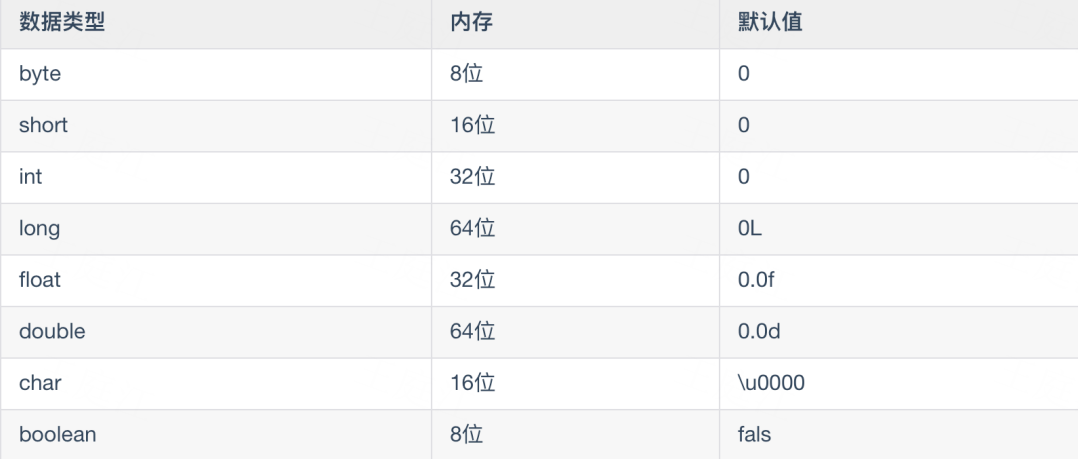Select the byte data type cell
This screenshot has width=1078, height=459.
[x=216, y=74]
